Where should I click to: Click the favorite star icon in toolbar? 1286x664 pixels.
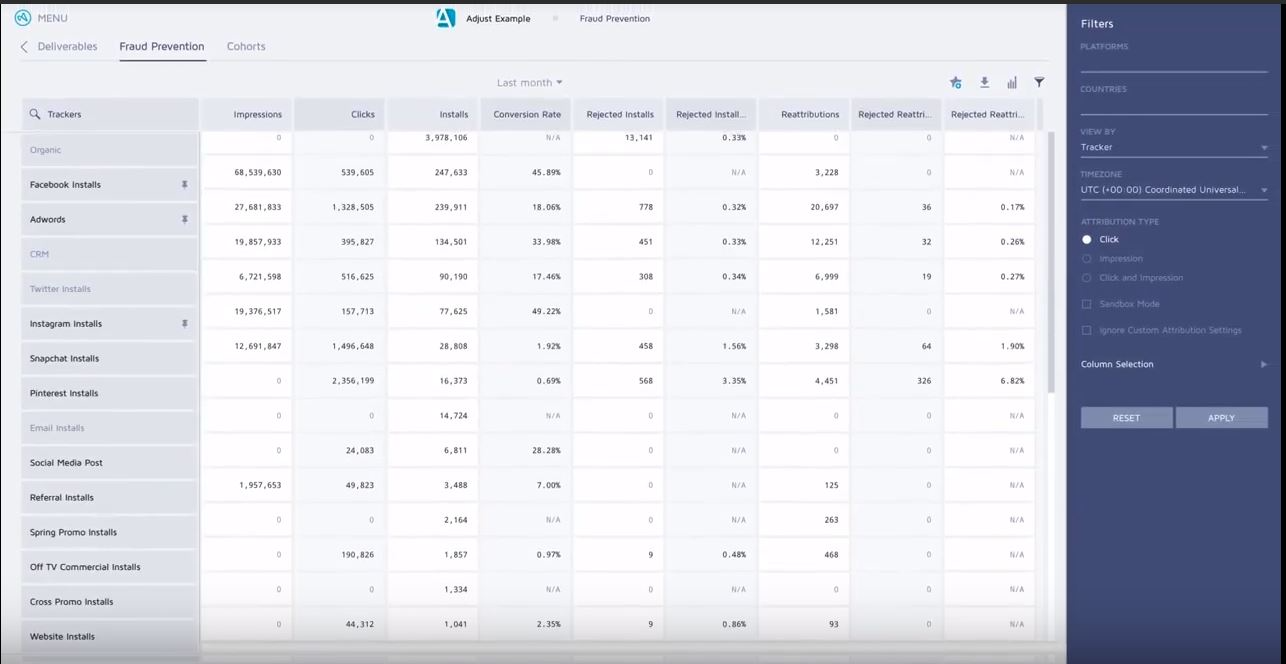tap(956, 83)
